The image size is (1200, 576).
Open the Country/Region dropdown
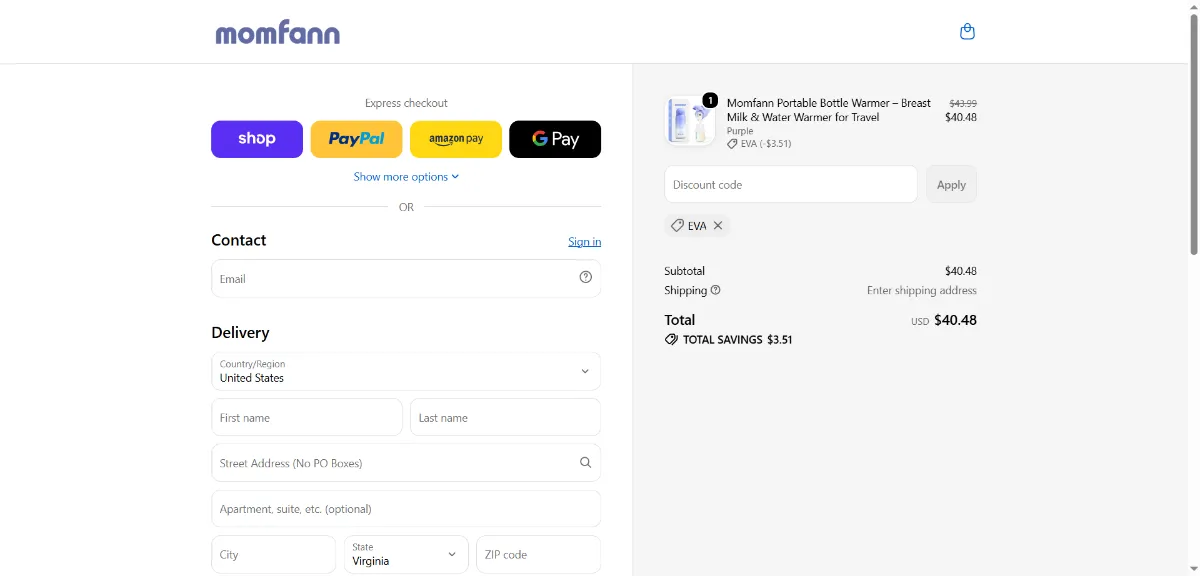(x=406, y=371)
